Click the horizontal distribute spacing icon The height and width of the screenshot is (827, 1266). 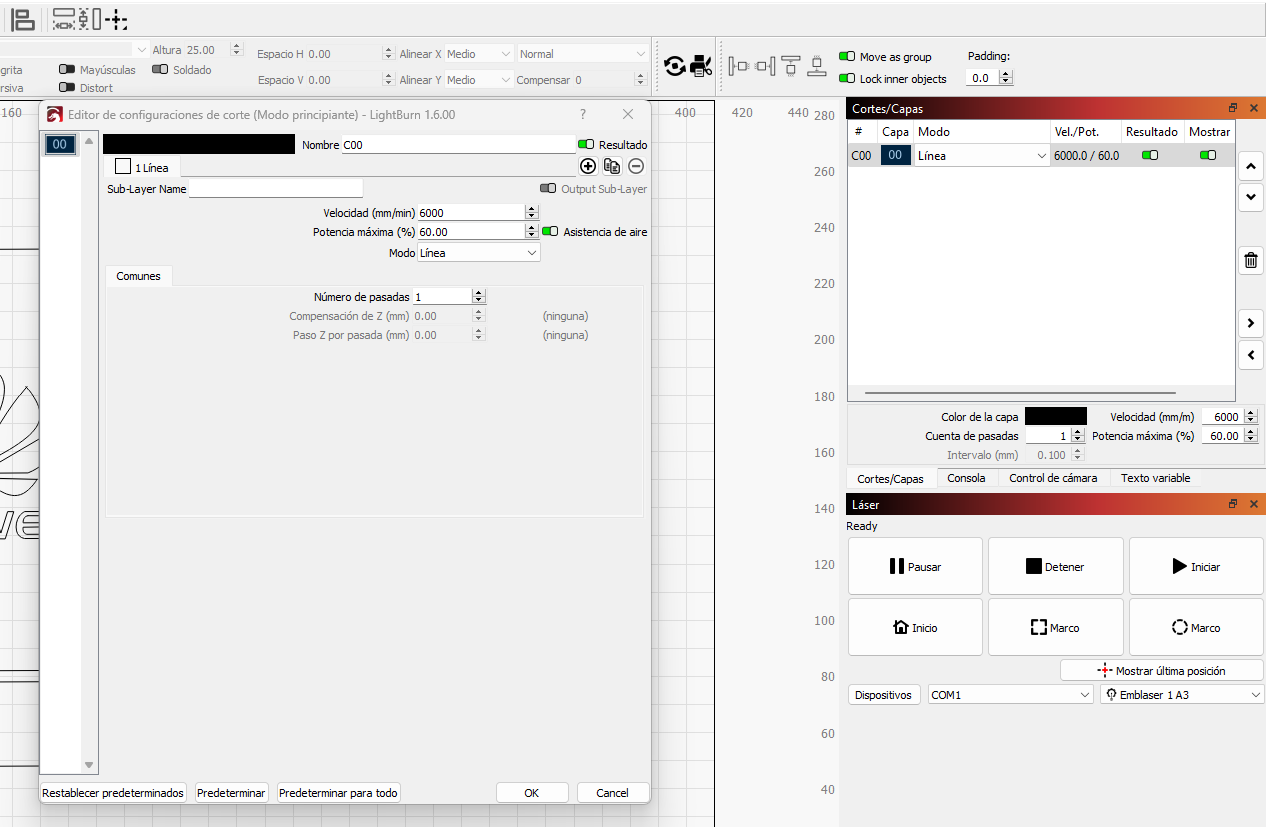click(x=64, y=19)
